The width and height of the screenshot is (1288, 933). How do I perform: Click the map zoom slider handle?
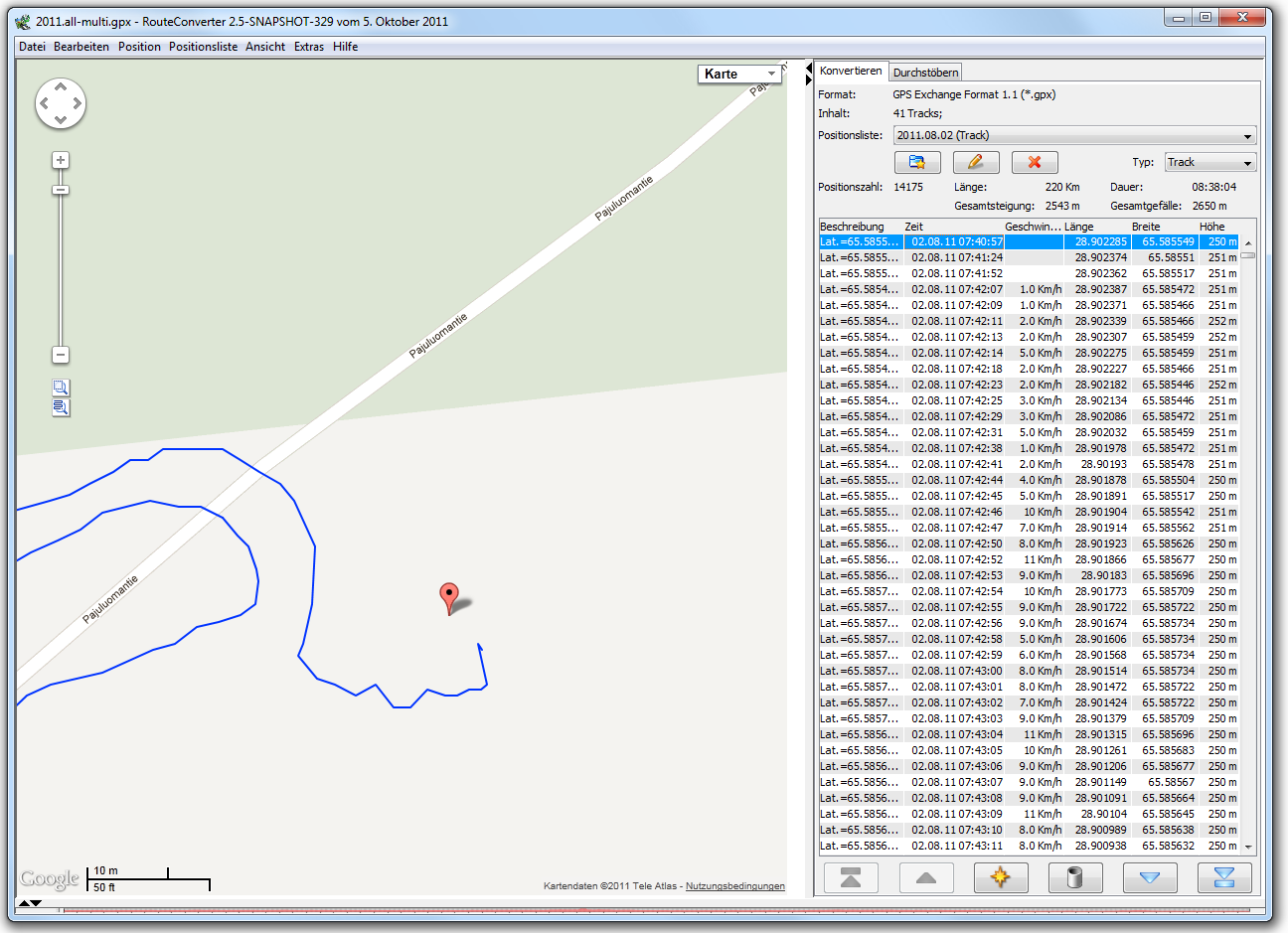pyautogui.click(x=61, y=190)
